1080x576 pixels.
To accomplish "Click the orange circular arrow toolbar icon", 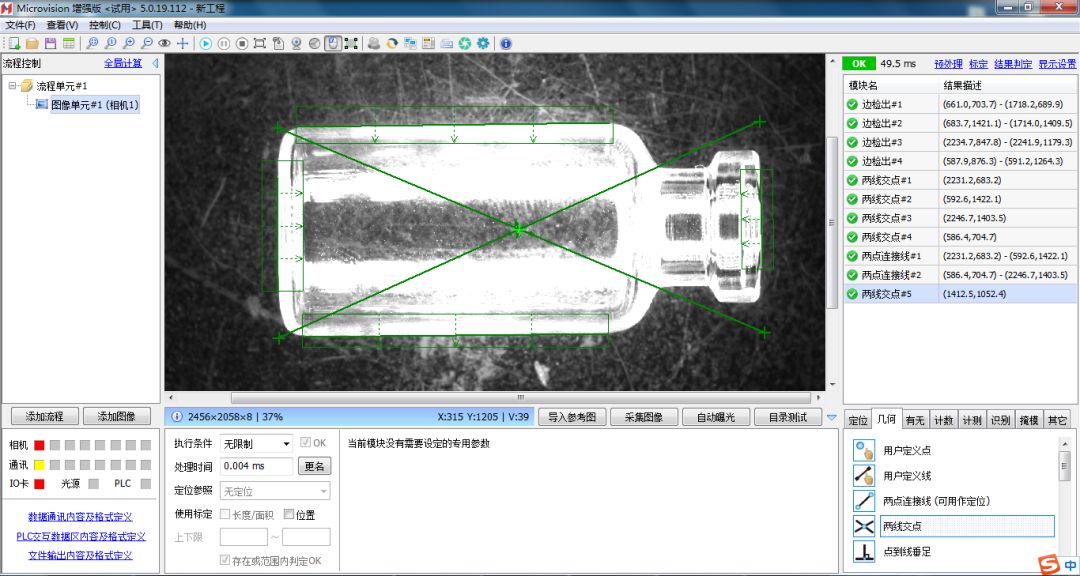I will point(392,43).
